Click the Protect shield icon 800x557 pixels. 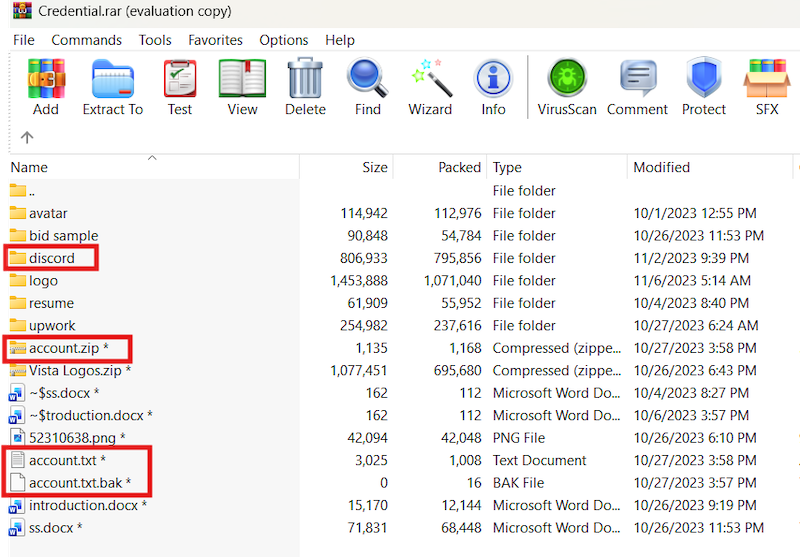[704, 78]
